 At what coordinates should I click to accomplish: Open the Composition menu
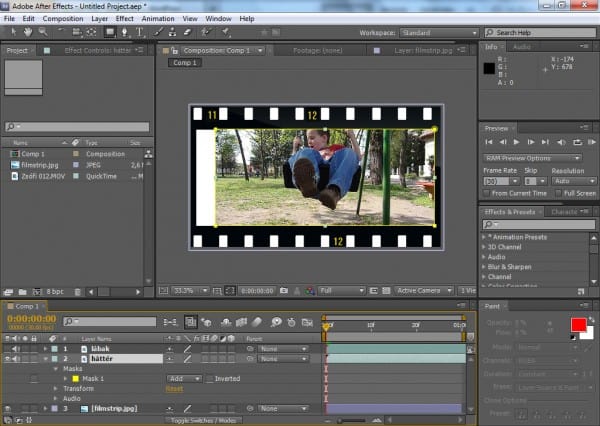pyautogui.click(x=63, y=18)
